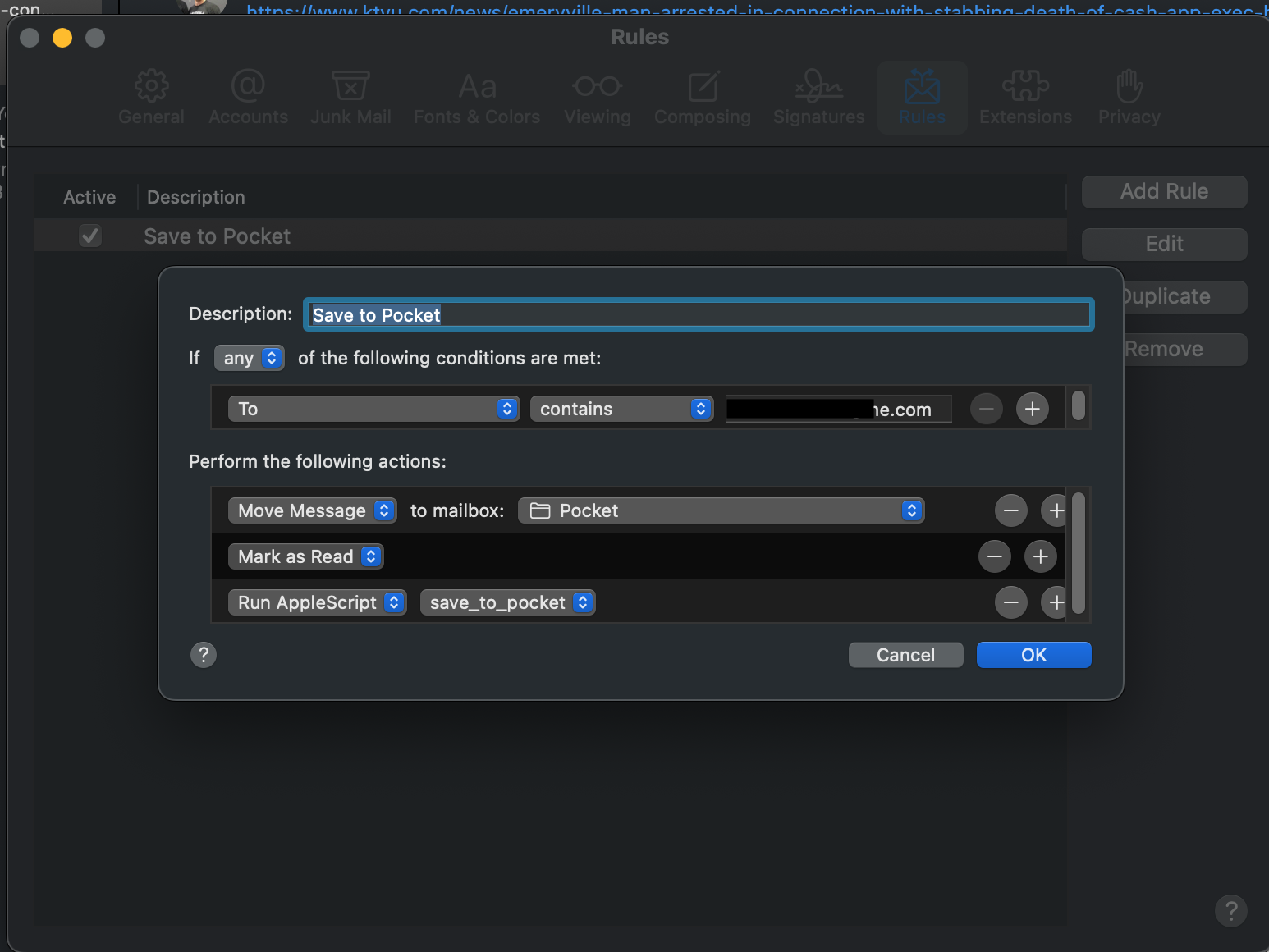Remove the Mark as Read action
The height and width of the screenshot is (952, 1269).
coord(994,556)
